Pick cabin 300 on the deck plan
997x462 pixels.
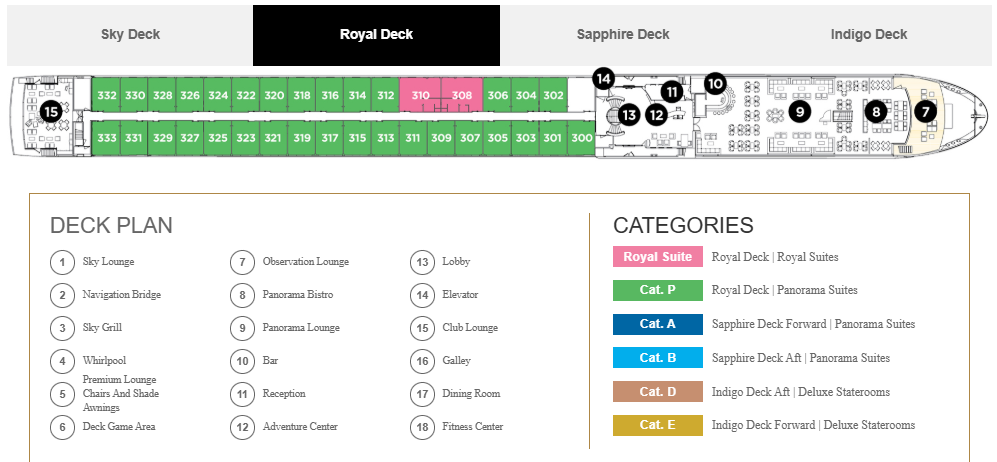pyautogui.click(x=581, y=138)
